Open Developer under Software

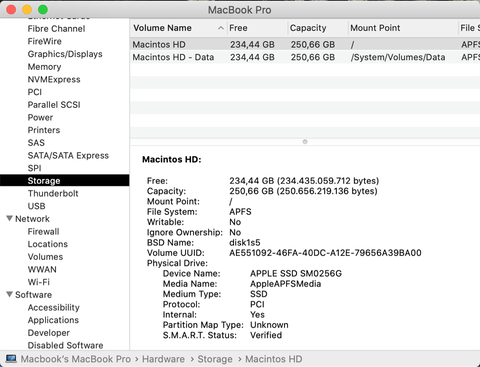point(49,333)
